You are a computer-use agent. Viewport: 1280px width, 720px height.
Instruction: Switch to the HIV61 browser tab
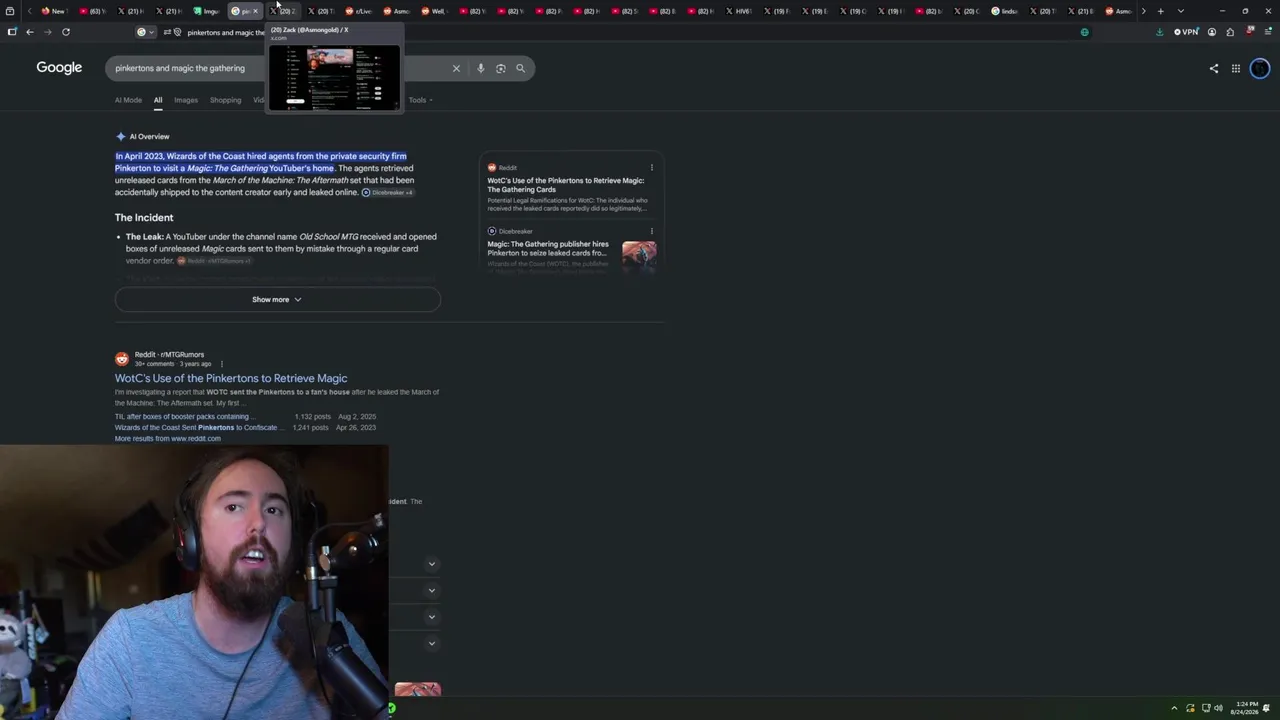pos(739,11)
